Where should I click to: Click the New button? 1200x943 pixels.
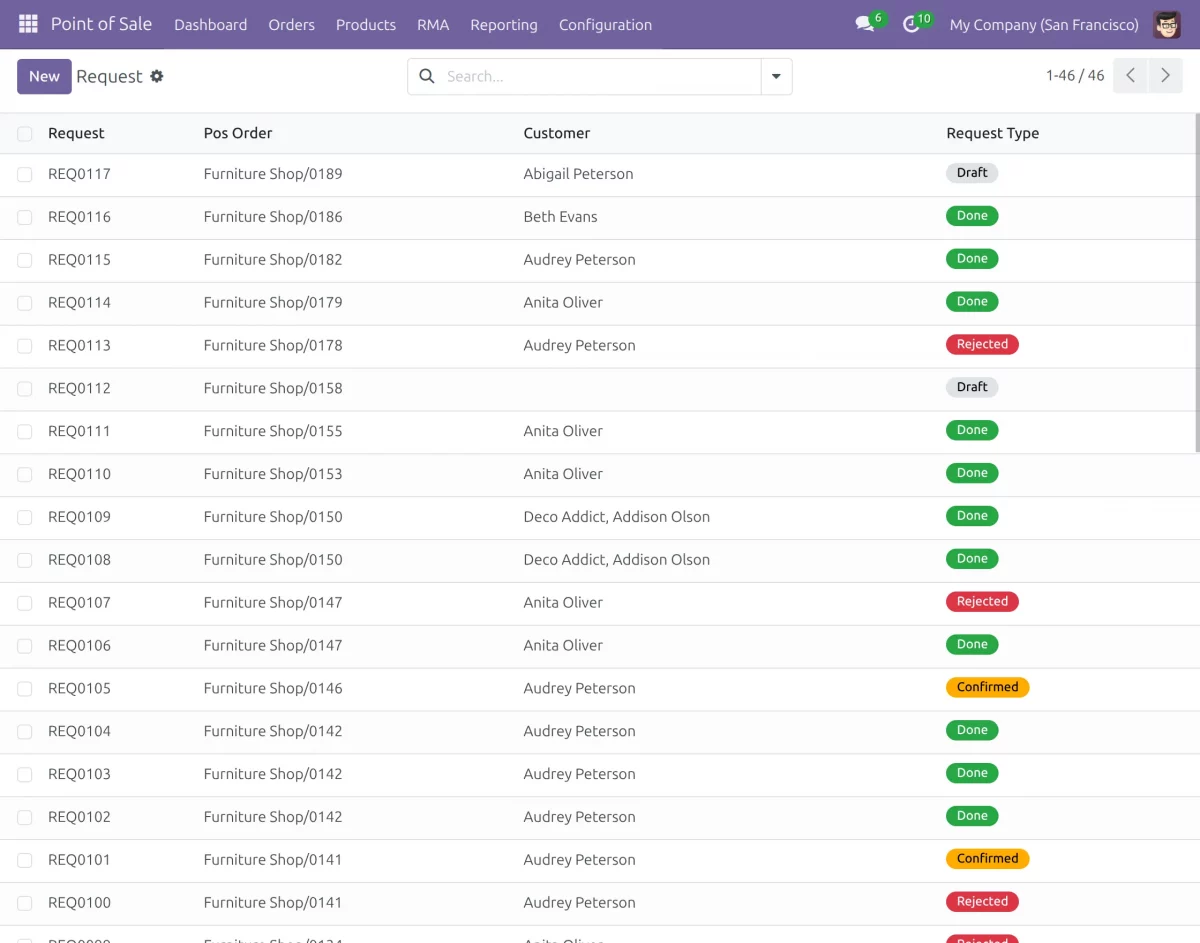[x=44, y=76]
